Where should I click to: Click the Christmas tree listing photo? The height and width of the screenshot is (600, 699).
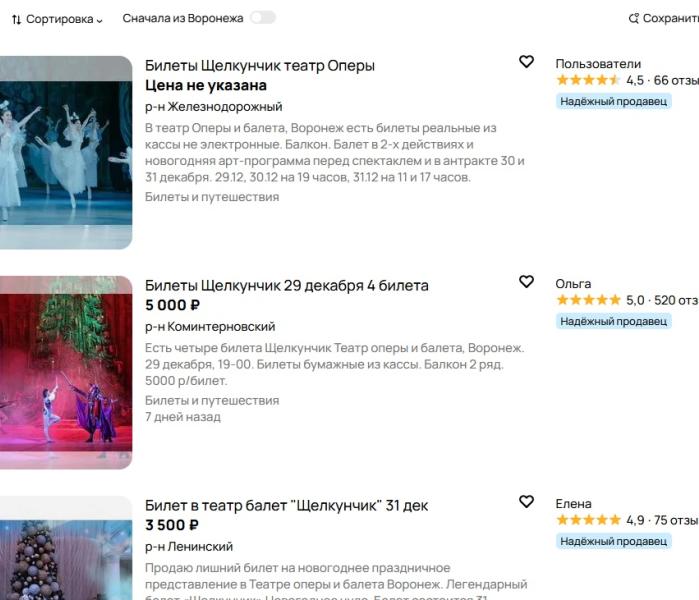pyautogui.click(x=66, y=550)
